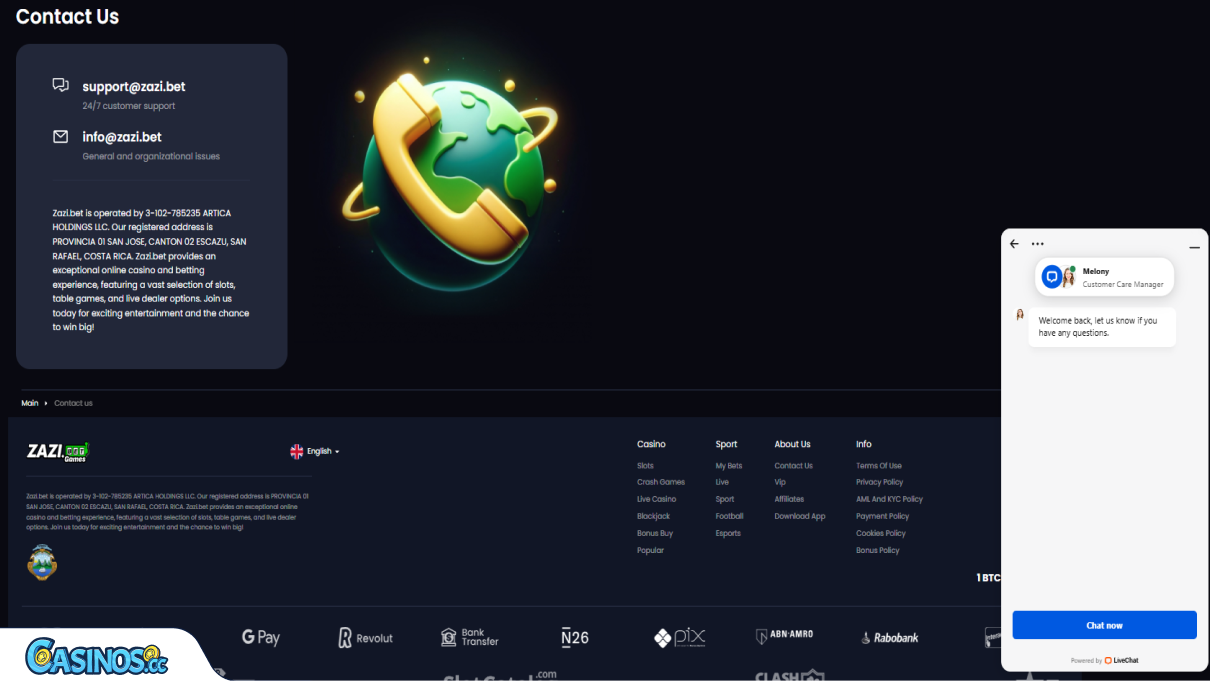Open Download App footer link
The height and width of the screenshot is (681, 1210).
click(800, 516)
